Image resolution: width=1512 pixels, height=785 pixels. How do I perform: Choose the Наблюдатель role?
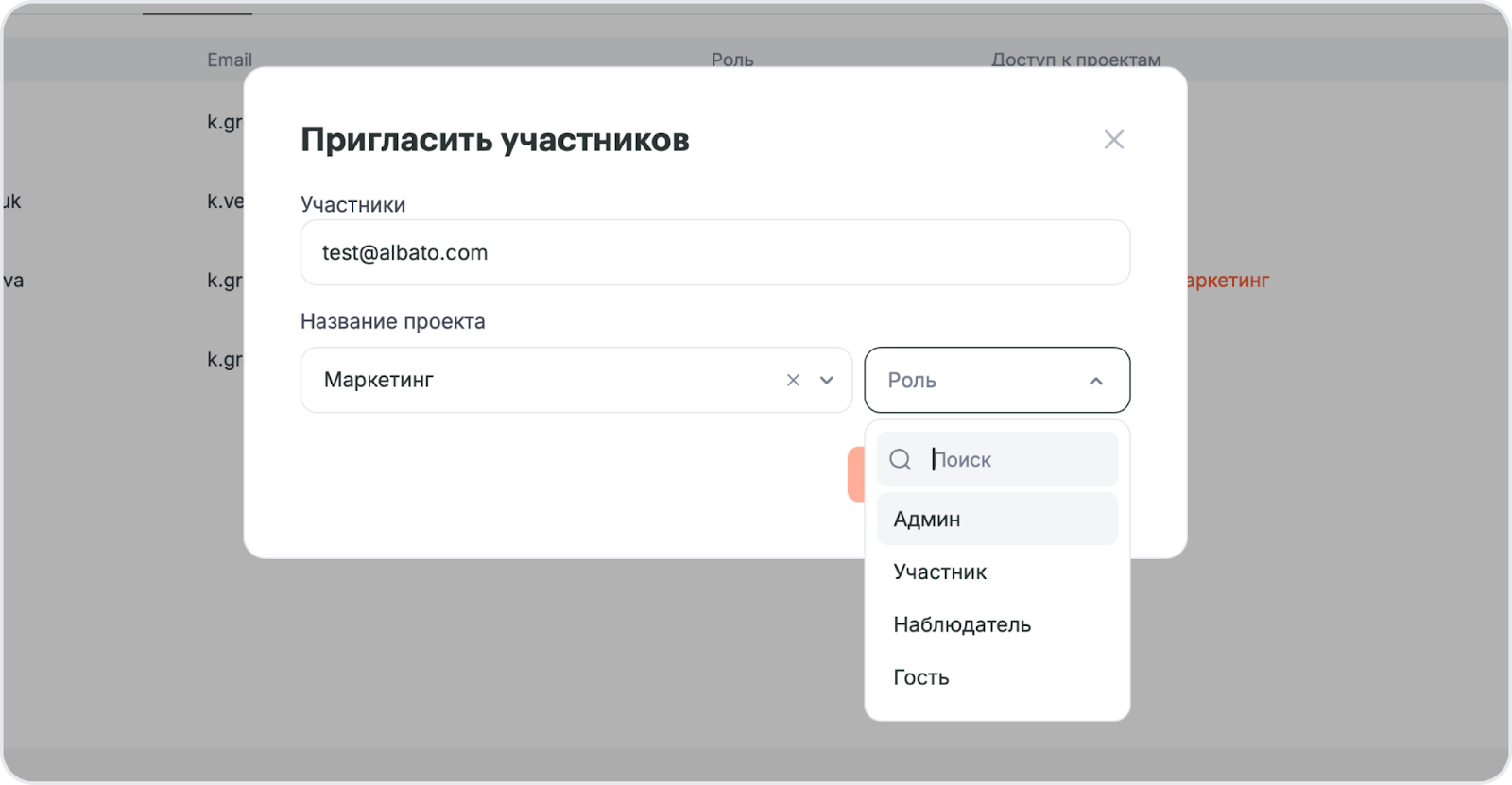pyautogui.click(x=997, y=624)
